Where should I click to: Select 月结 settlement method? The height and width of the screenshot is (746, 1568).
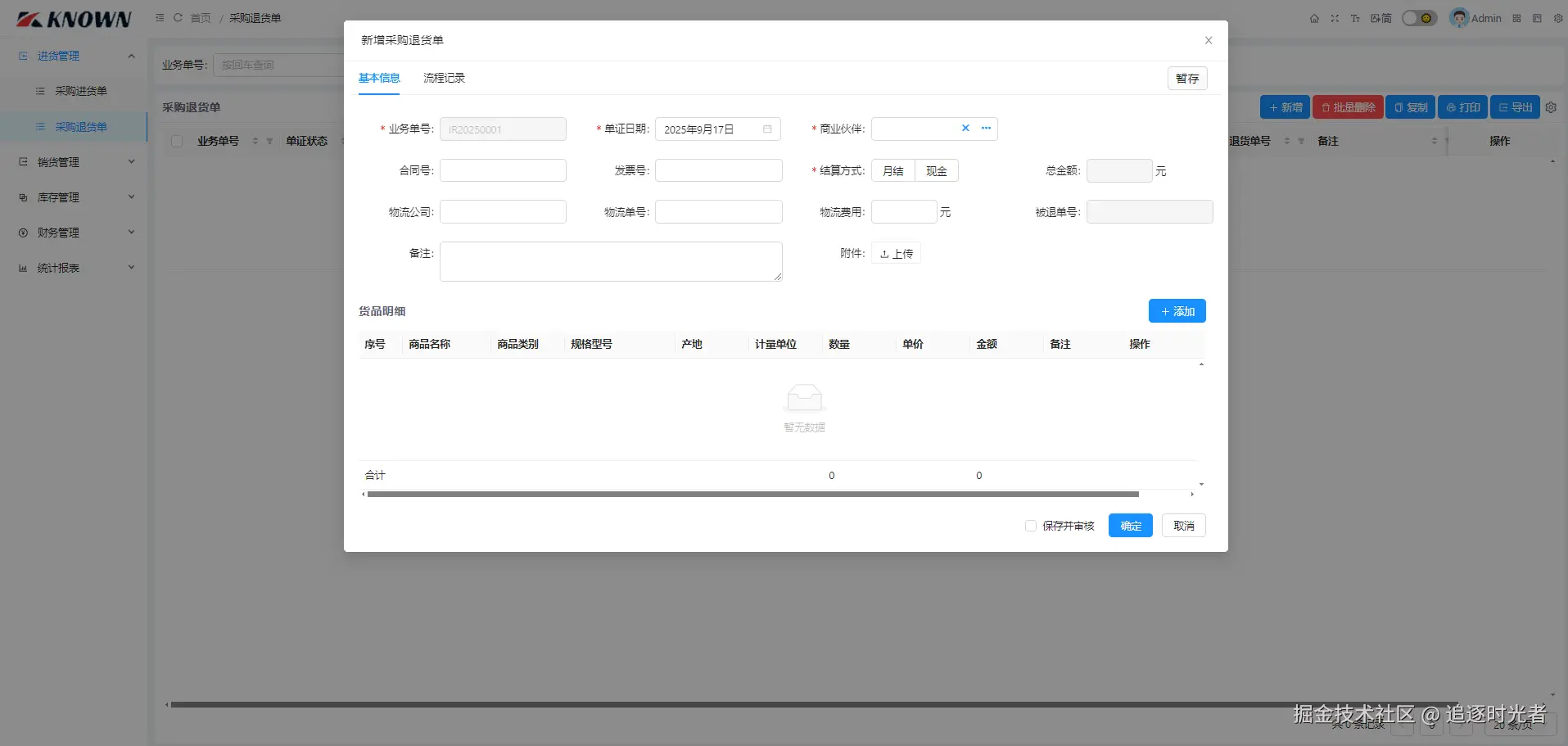coord(893,170)
